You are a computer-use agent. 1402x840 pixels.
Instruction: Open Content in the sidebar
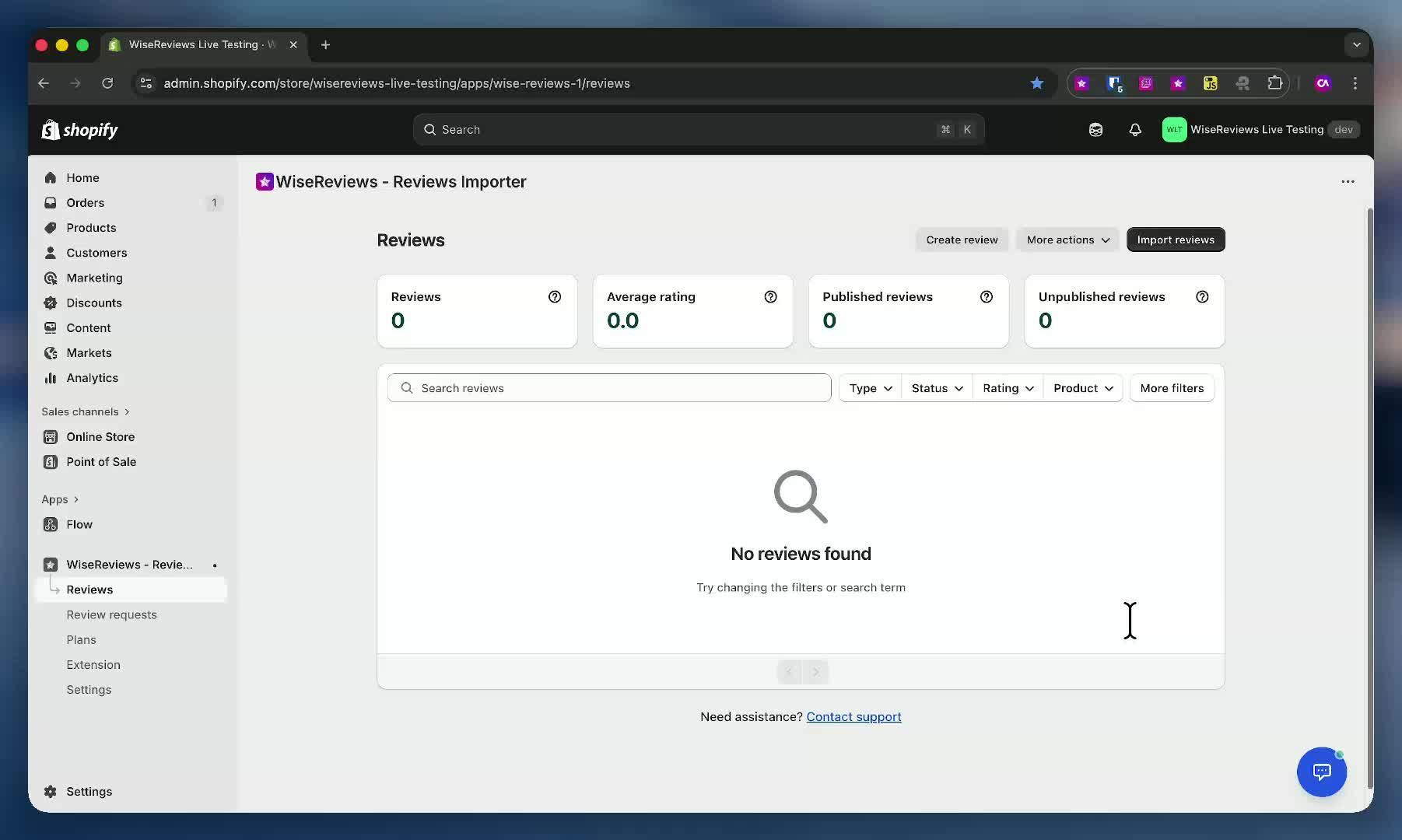tap(132, 328)
